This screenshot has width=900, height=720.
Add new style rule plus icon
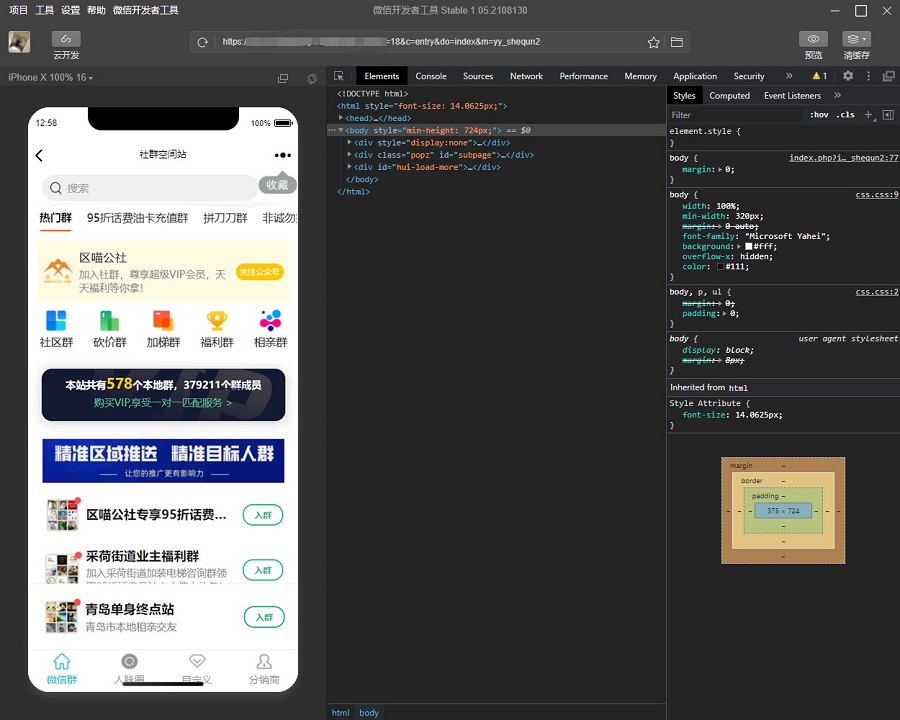click(869, 115)
